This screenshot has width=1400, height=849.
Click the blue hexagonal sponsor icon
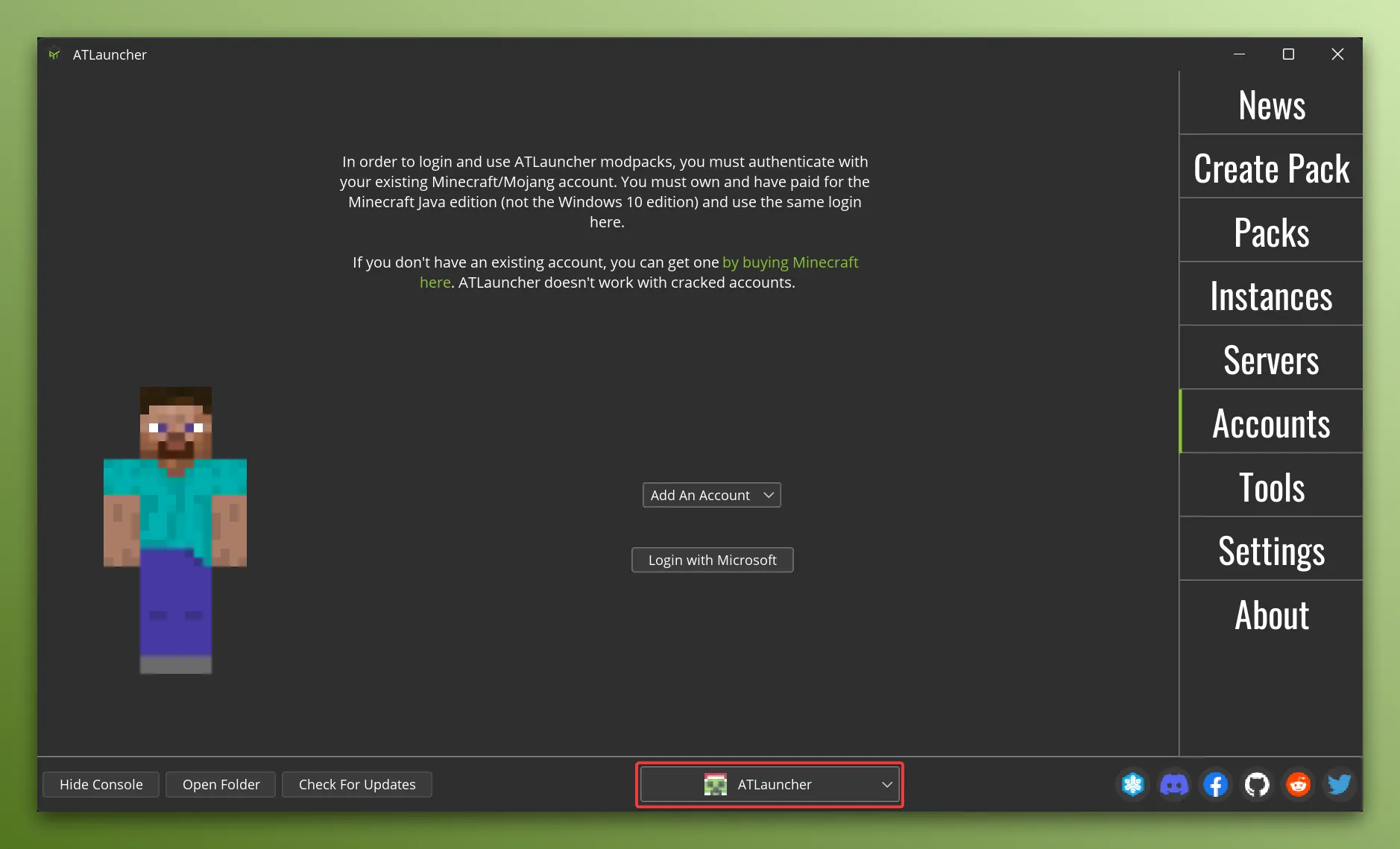[x=1132, y=784]
